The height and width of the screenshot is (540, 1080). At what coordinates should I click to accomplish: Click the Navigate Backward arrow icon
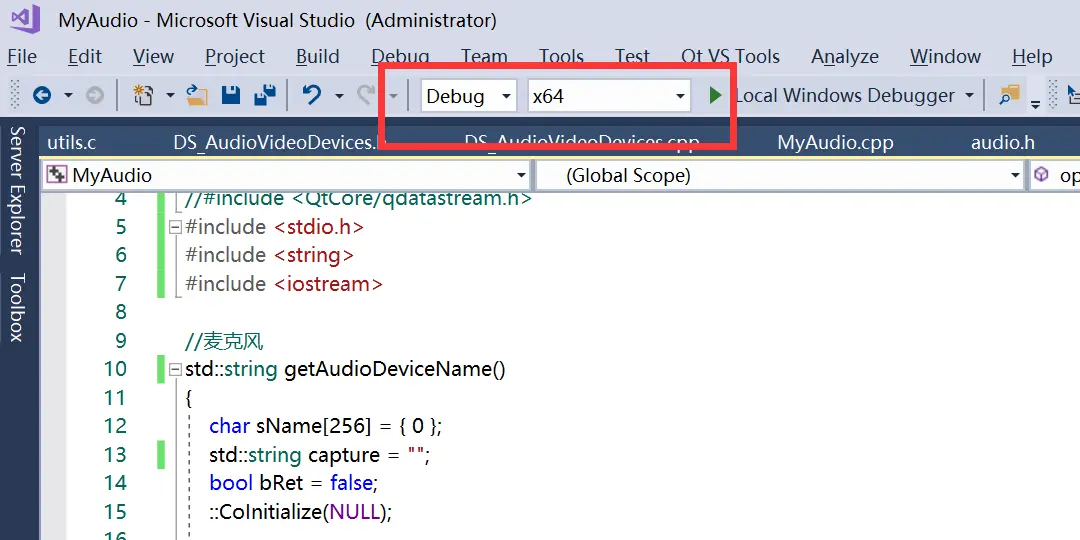coord(42,95)
